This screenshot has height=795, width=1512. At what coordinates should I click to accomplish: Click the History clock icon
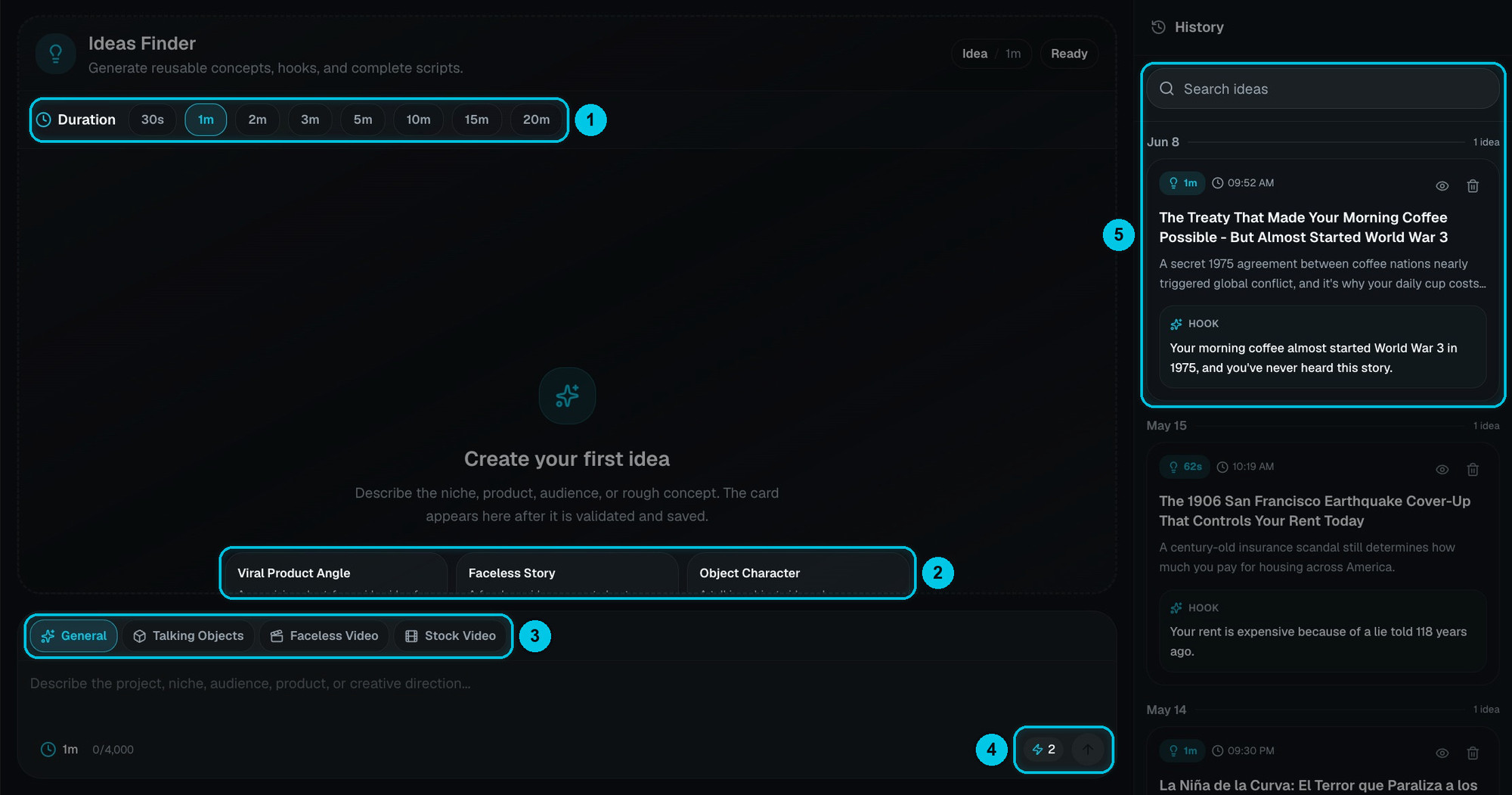tap(1158, 27)
